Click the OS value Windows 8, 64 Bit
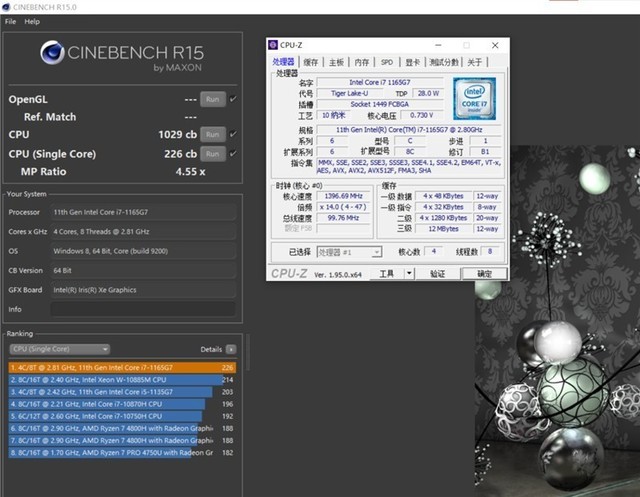 tap(143, 251)
